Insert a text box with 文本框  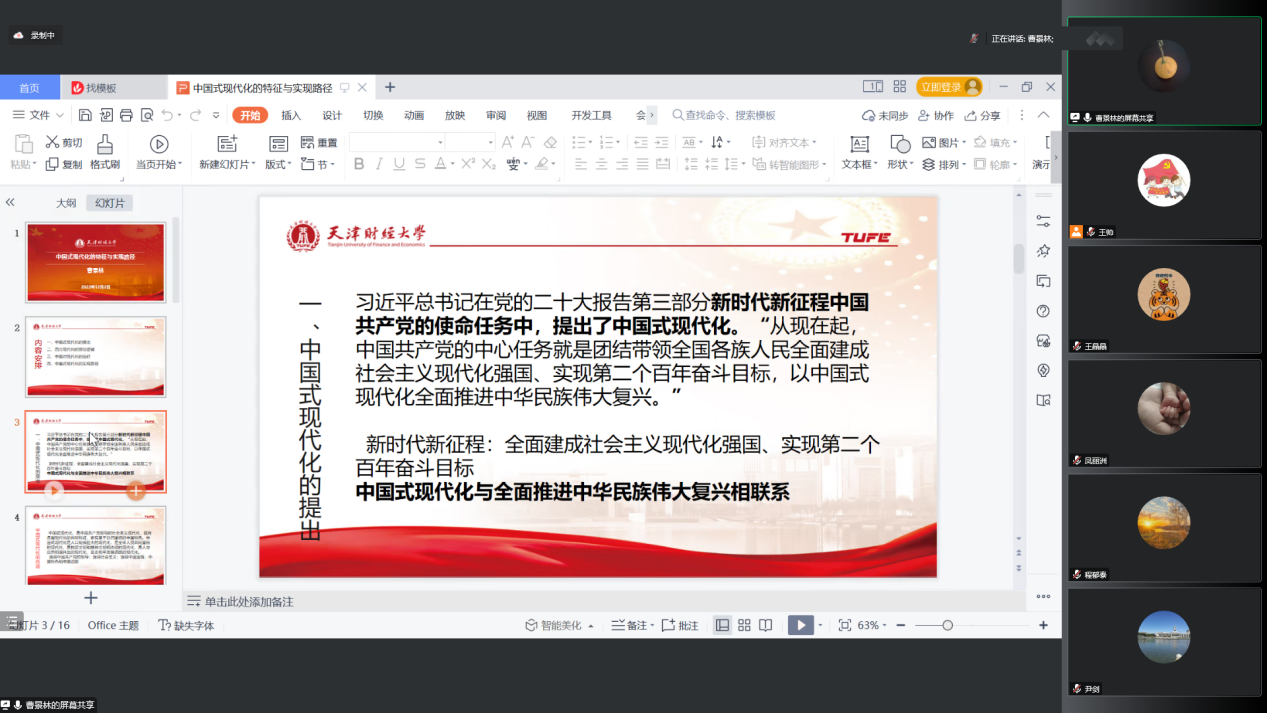pos(859,153)
